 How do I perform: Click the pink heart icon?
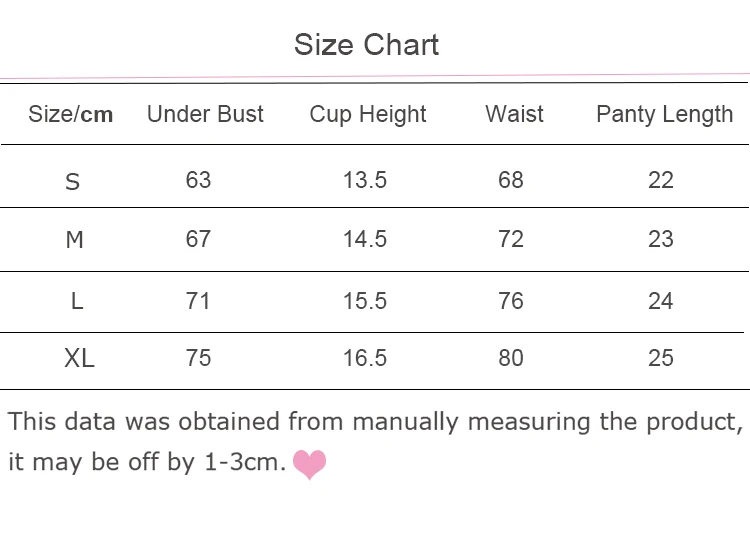pos(310,464)
